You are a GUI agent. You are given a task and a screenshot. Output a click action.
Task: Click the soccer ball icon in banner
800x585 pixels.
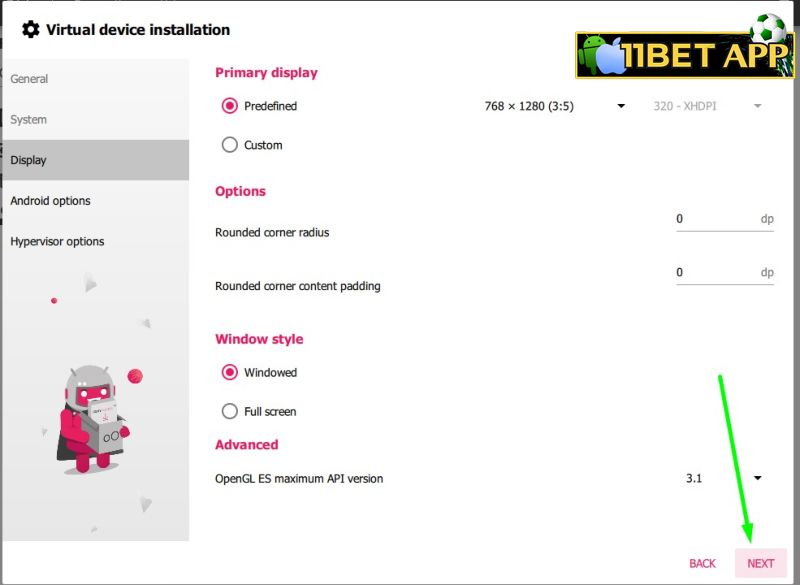(768, 29)
